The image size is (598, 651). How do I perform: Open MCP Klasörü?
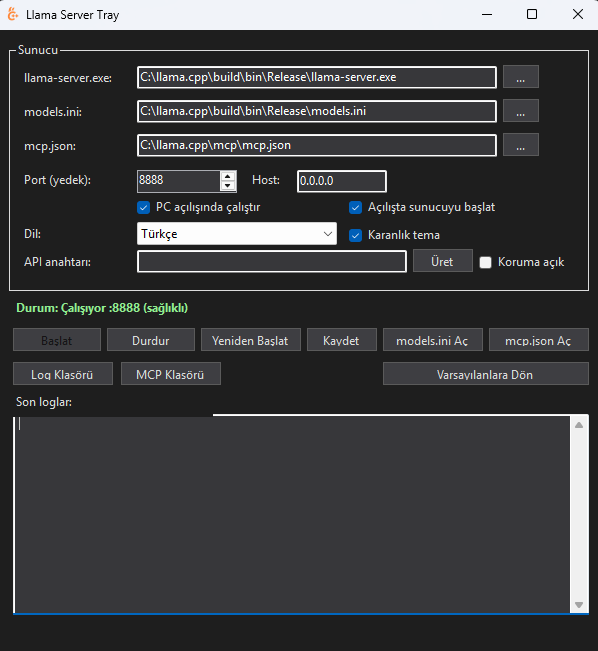click(171, 374)
